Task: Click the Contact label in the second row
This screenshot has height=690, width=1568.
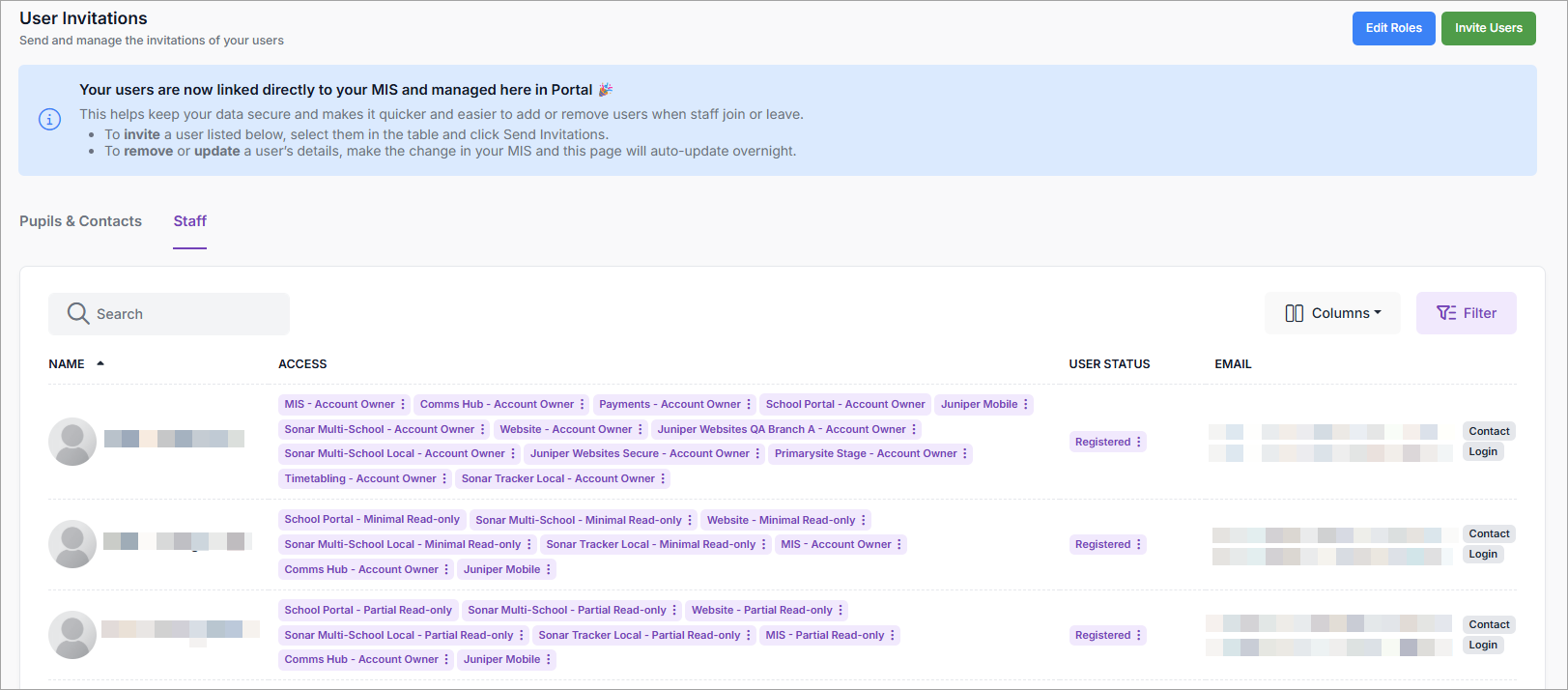Action: (x=1489, y=533)
